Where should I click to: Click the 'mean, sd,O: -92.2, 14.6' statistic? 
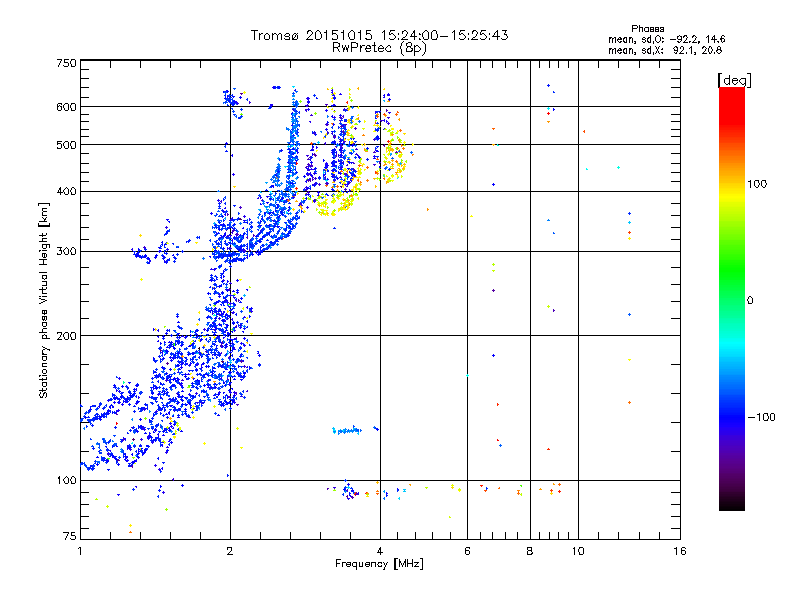(x=666, y=39)
